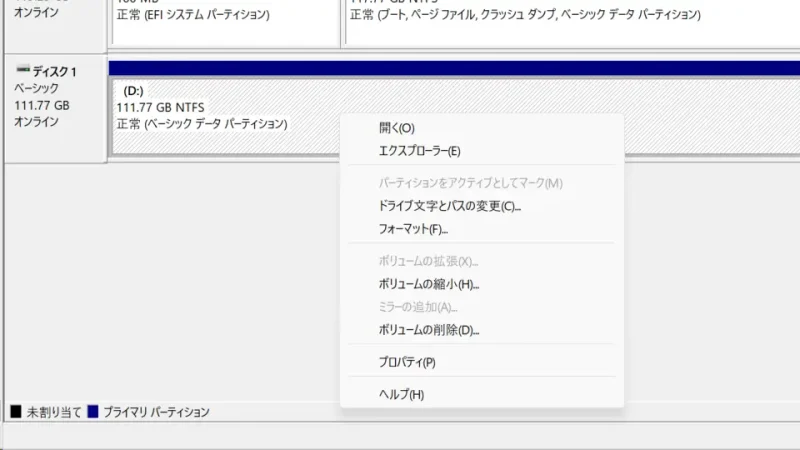
Task: Click the black 未割り当て legend swatch
Action: [15, 411]
